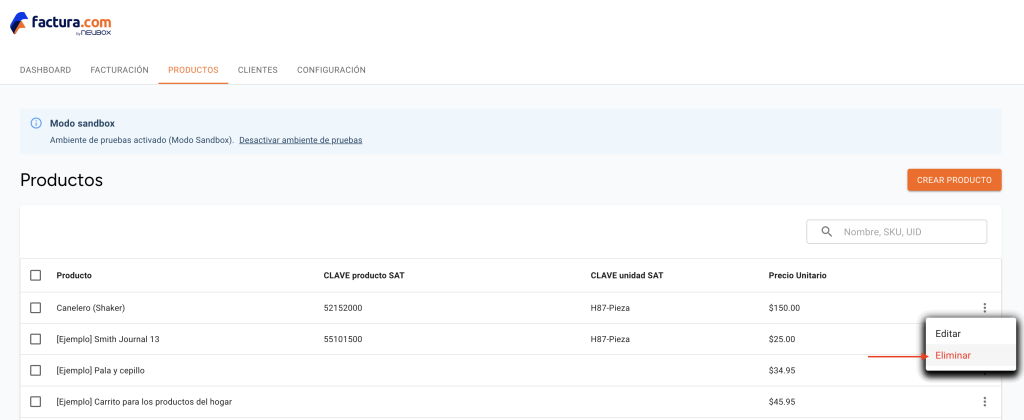Viewport: 1024px width, 420px height.
Task: Check the Smith Journal 13 row checkbox
Action: pyautogui.click(x=36, y=339)
